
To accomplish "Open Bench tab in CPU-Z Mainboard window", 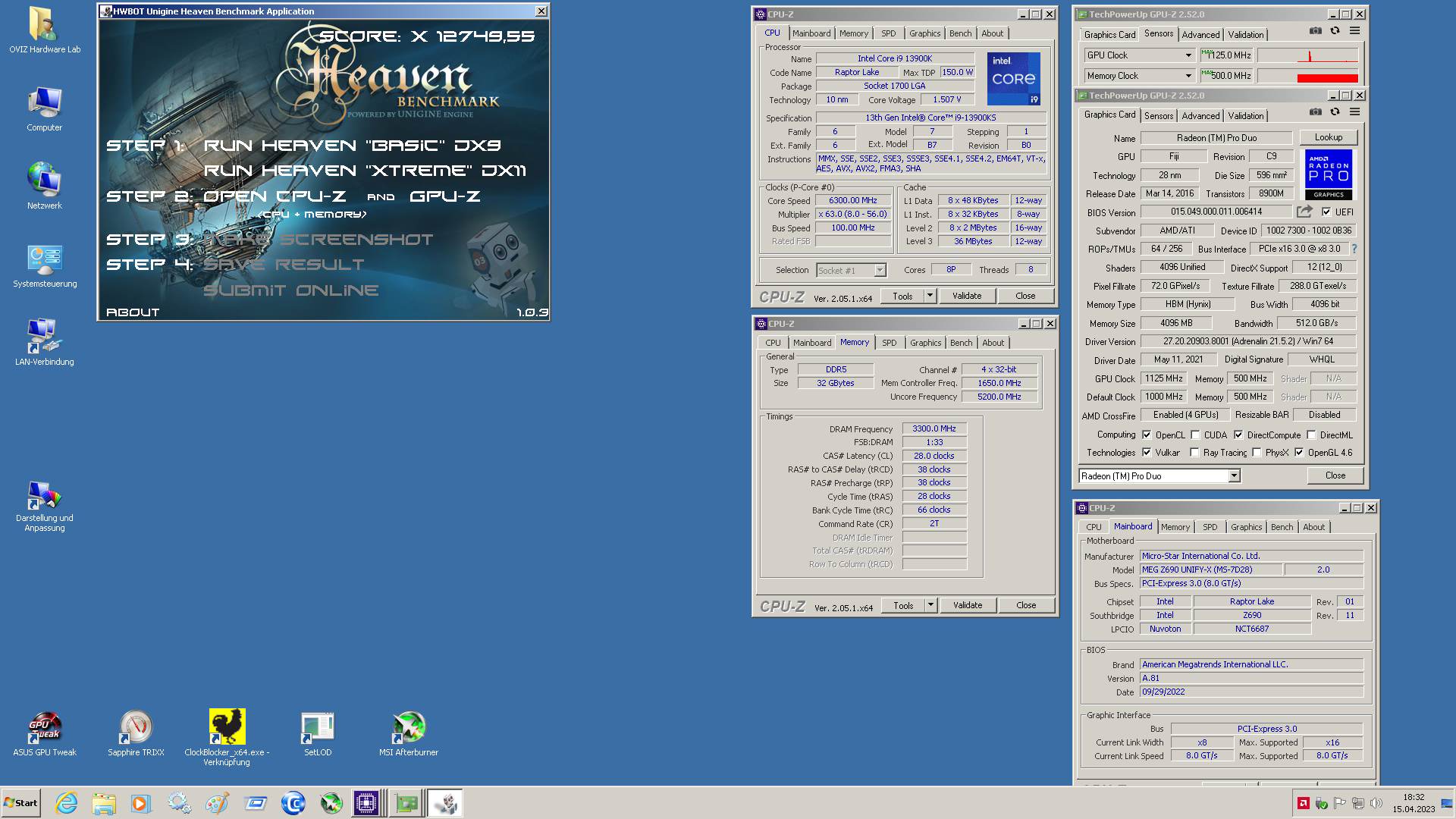I will coord(1282,527).
